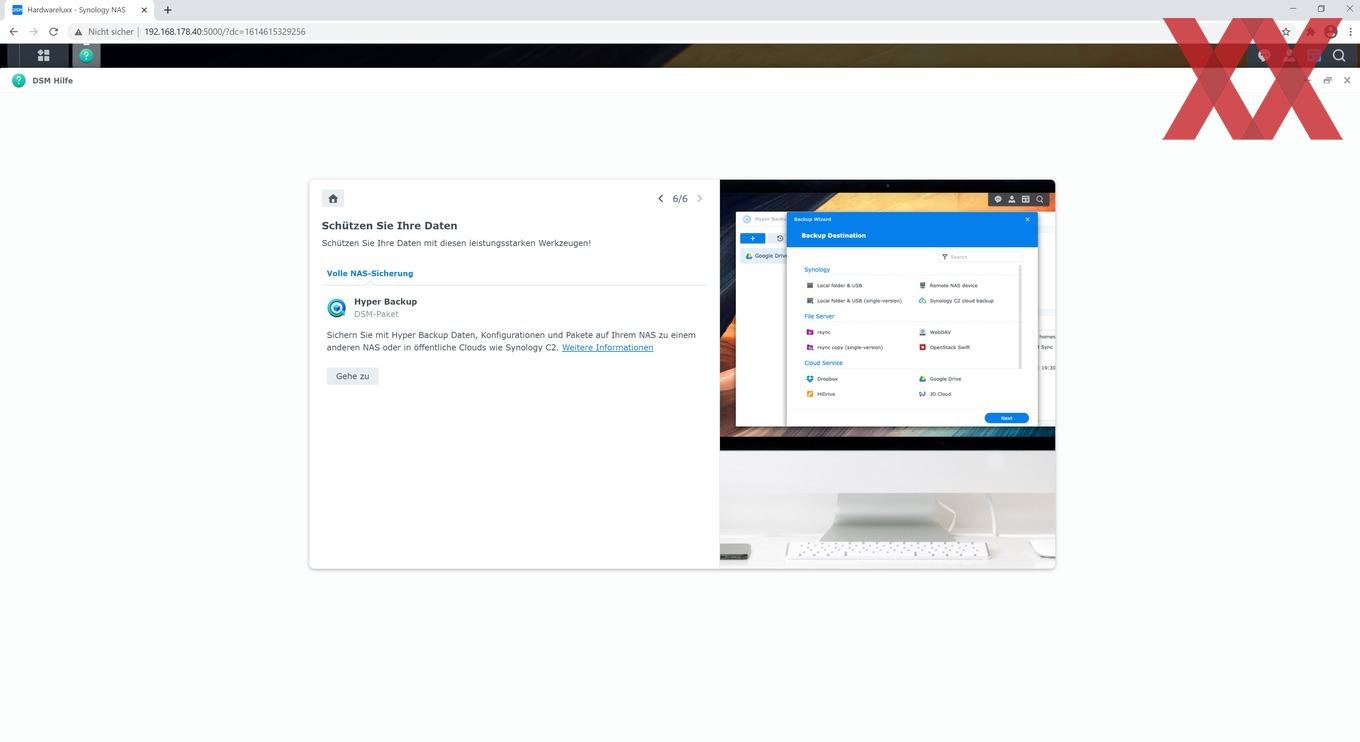Click the 6/6 page counter

pyautogui.click(x=680, y=199)
